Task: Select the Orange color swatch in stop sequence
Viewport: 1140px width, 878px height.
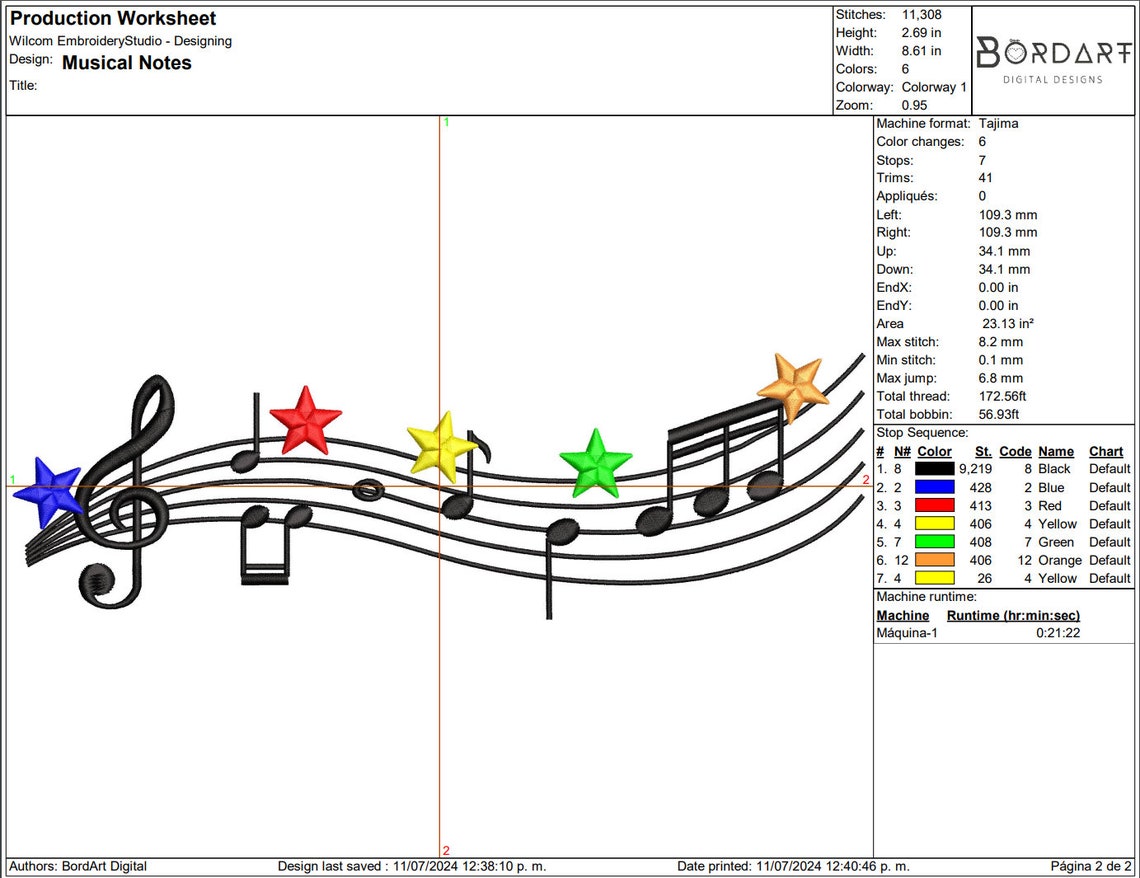Action: [x=934, y=560]
